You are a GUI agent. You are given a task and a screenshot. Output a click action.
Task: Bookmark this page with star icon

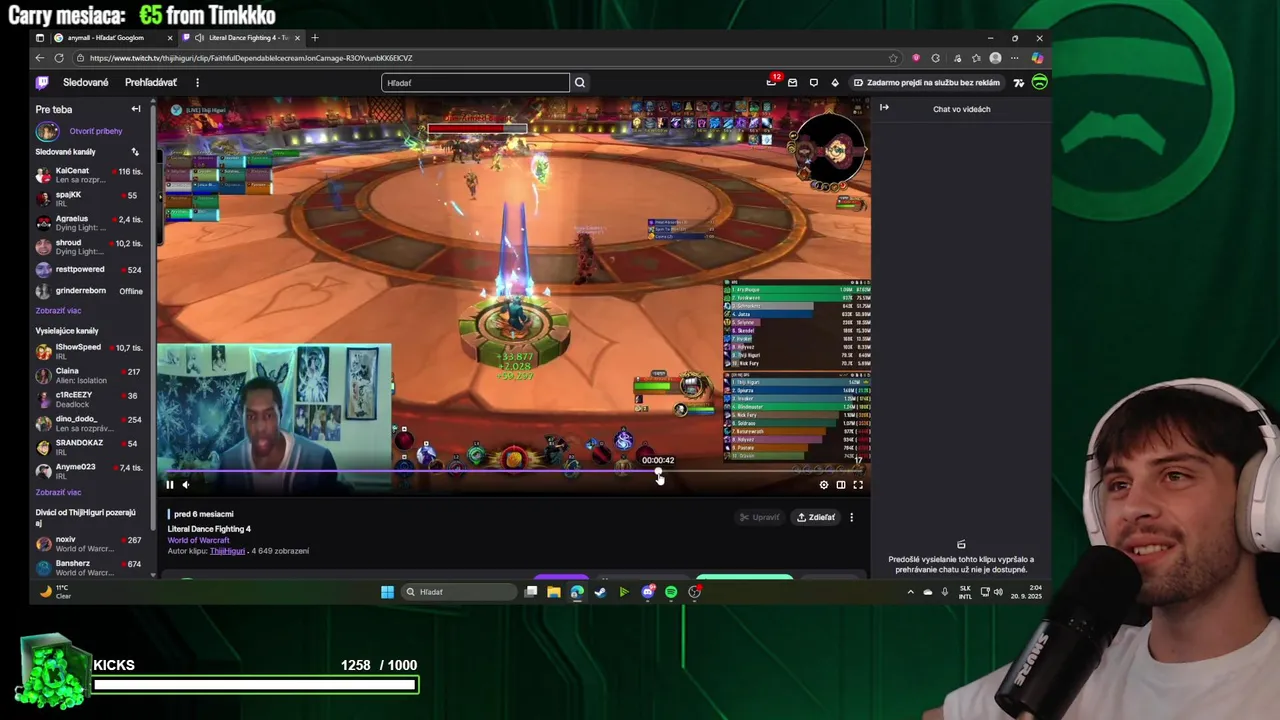(x=893, y=58)
